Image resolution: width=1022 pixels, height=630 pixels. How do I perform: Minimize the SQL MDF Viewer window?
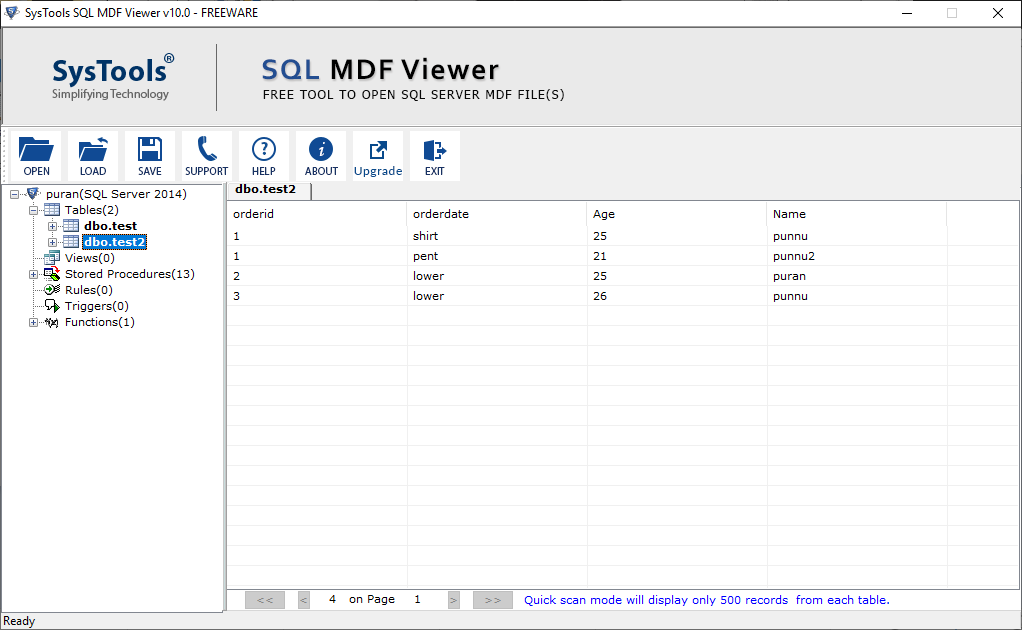coord(907,13)
